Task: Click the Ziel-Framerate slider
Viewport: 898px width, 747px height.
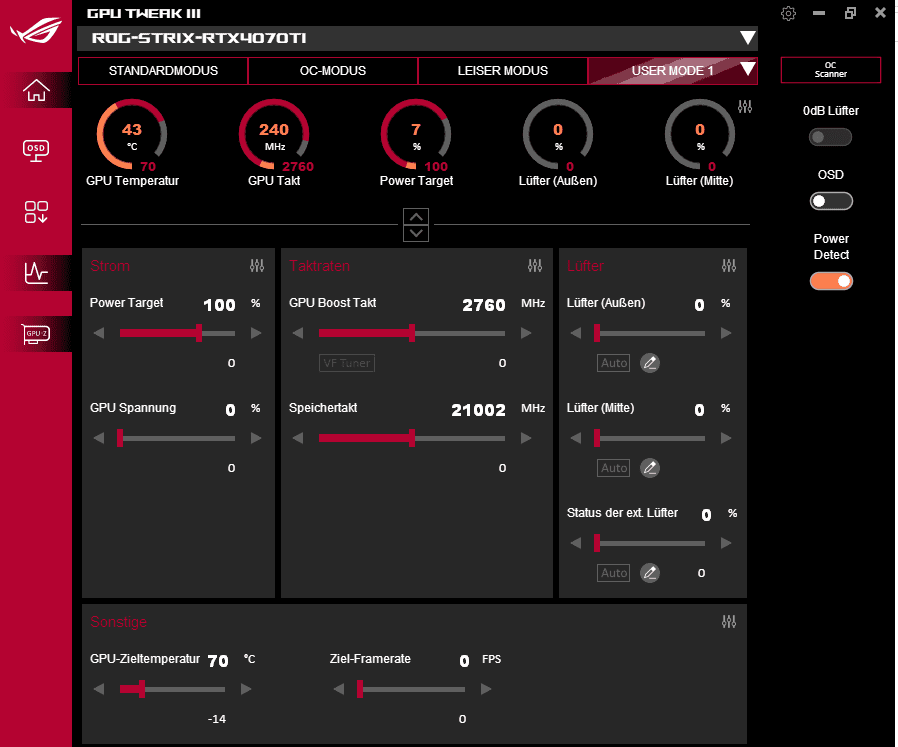Action: tap(411, 689)
